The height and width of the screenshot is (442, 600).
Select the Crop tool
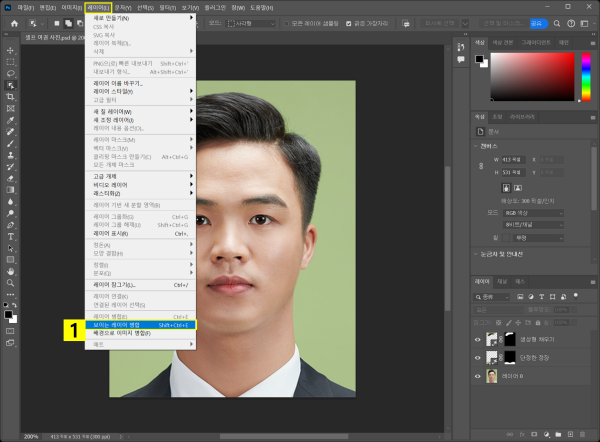pos(10,96)
